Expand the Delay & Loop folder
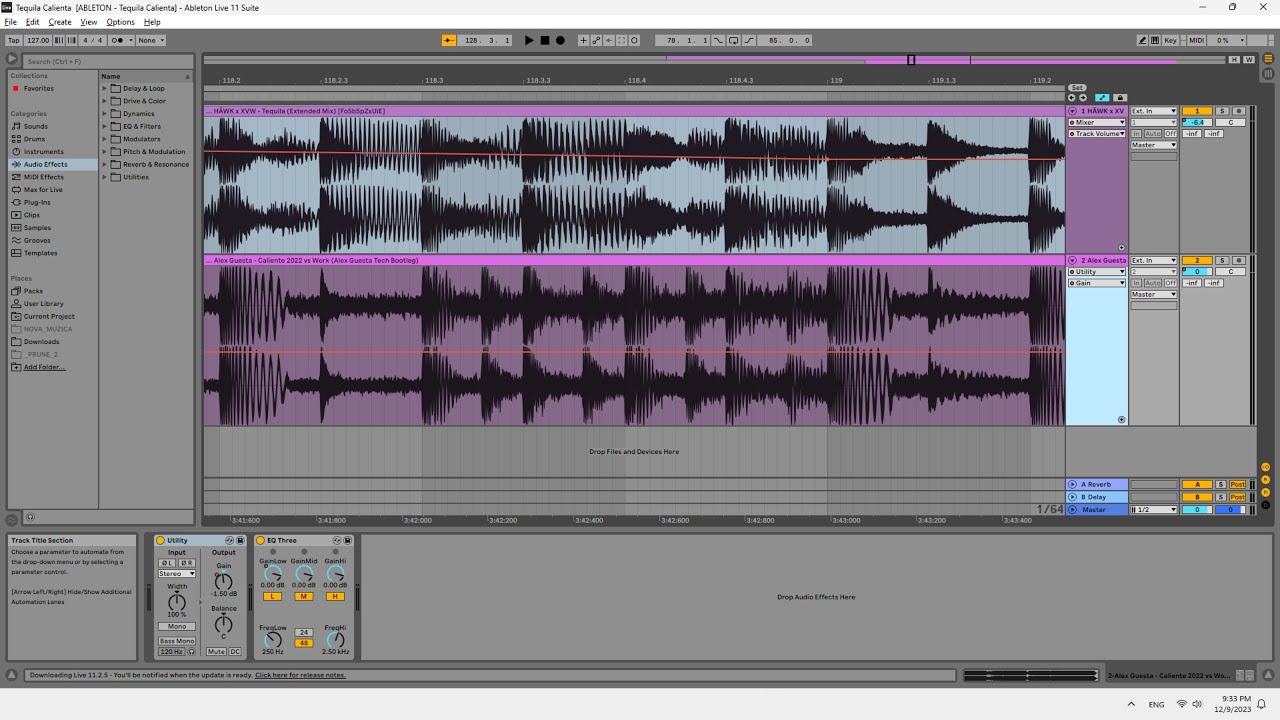The height and width of the screenshot is (720, 1280). coord(104,88)
